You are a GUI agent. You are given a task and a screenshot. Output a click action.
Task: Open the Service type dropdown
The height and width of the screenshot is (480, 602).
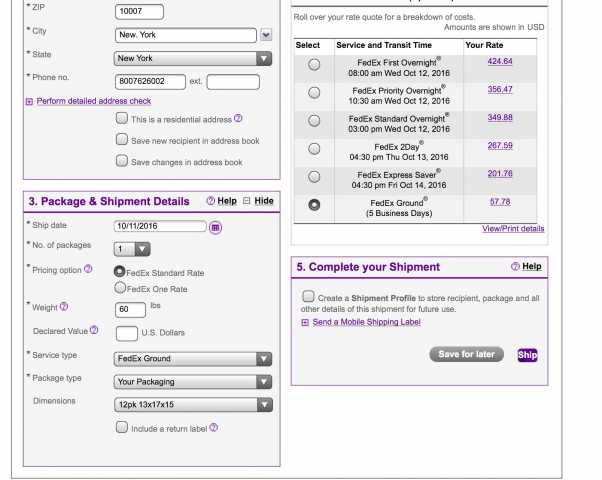193,359
